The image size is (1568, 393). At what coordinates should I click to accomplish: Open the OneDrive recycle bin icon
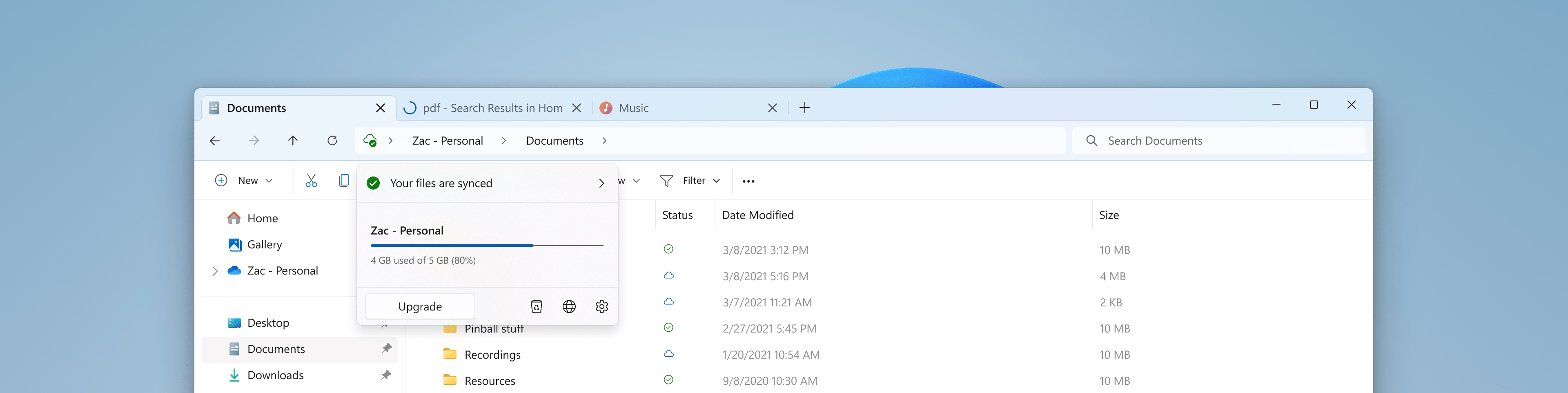[536, 306]
